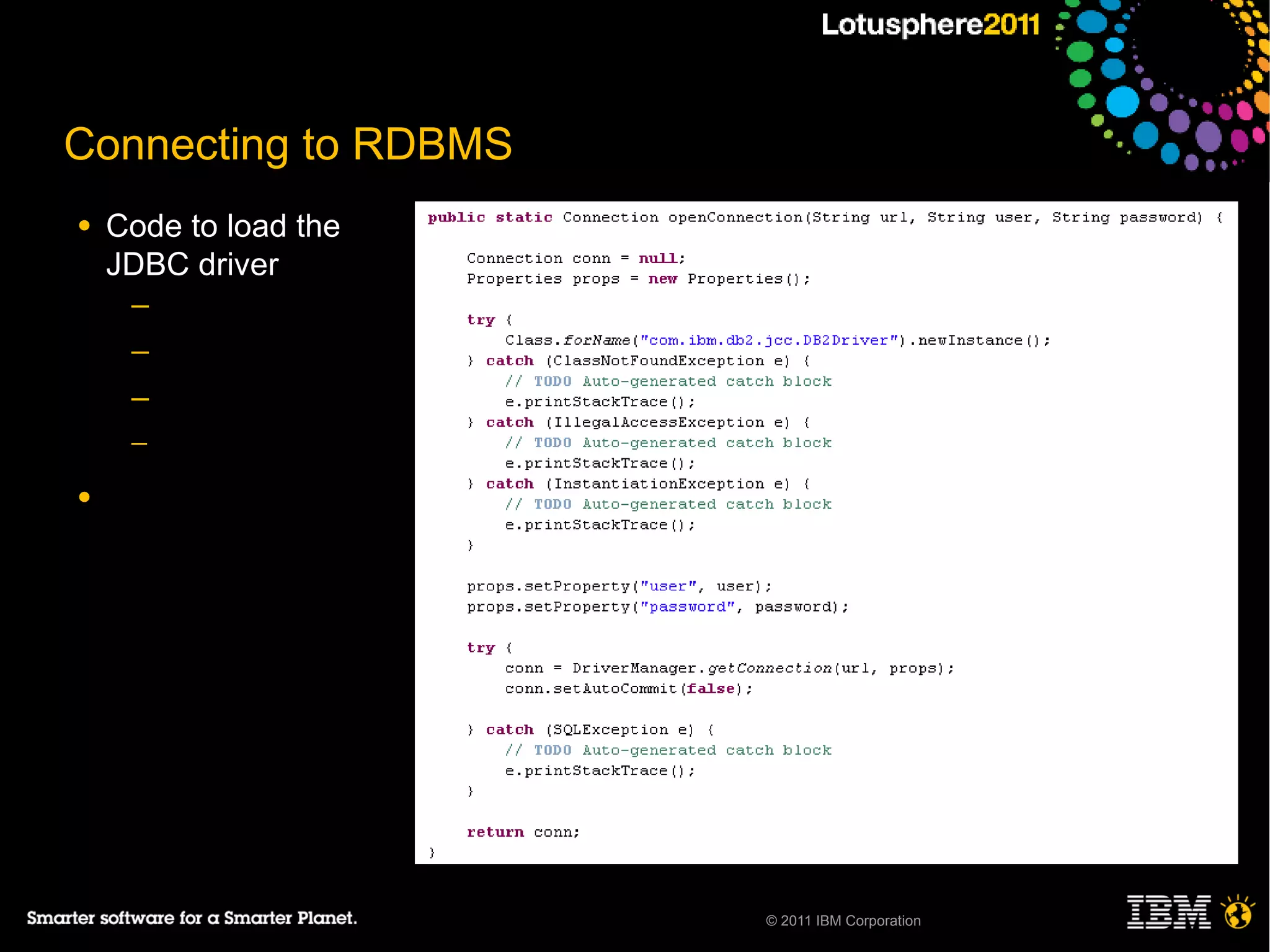The image size is (1270, 952).
Task: Click the DriverManager.getConnection(url, props) line
Action: pos(730,668)
